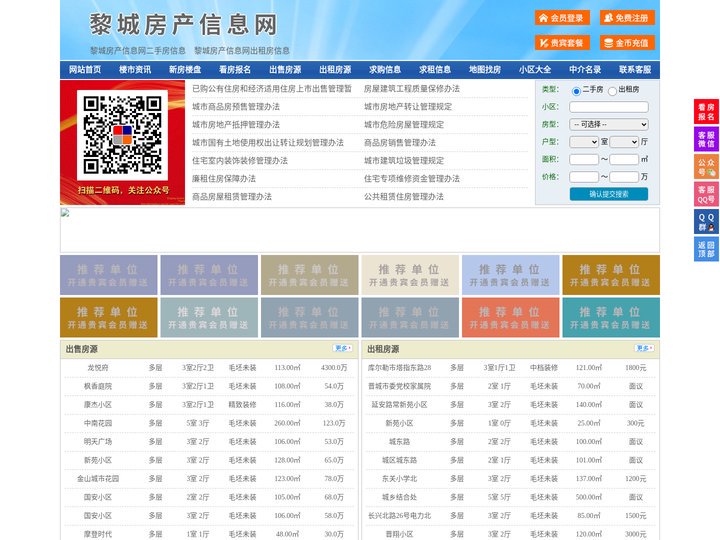
Task: Open article 房屋建筑工程质量保修办法
Action: pyautogui.click(x=412, y=89)
